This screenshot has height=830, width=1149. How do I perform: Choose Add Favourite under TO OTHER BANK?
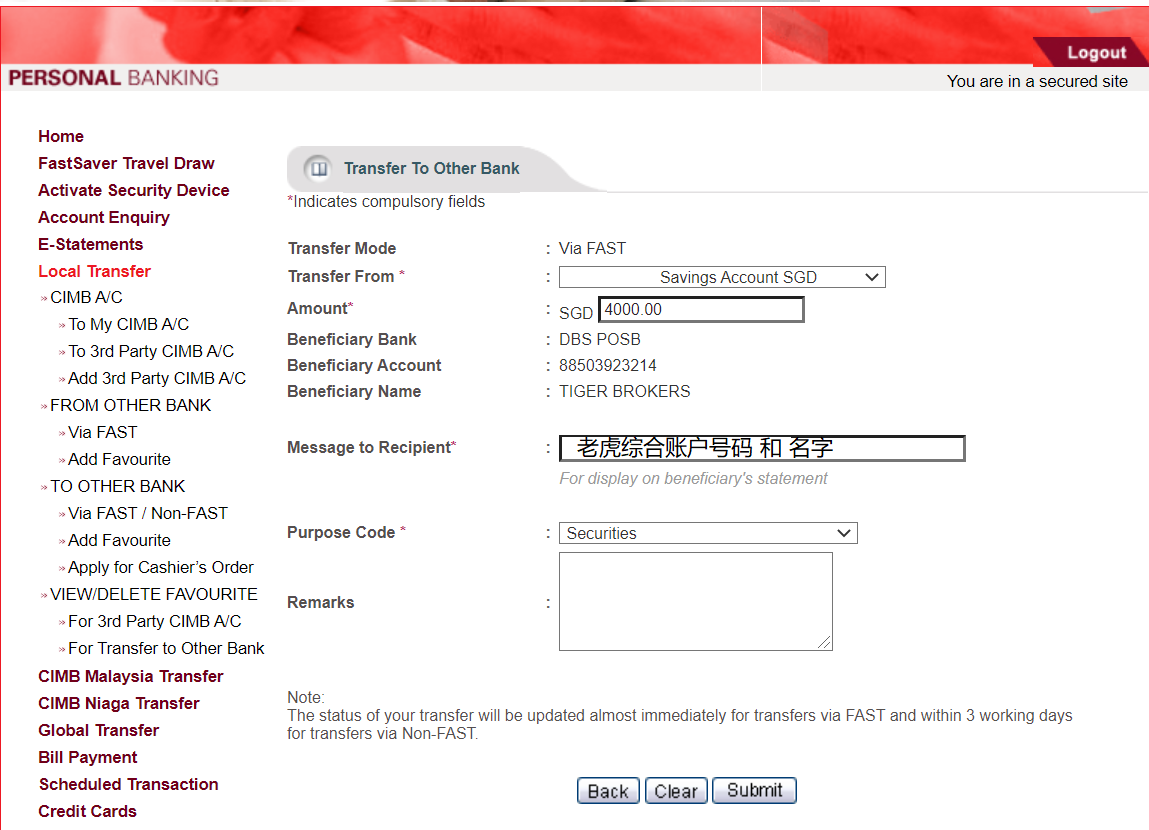click(119, 541)
